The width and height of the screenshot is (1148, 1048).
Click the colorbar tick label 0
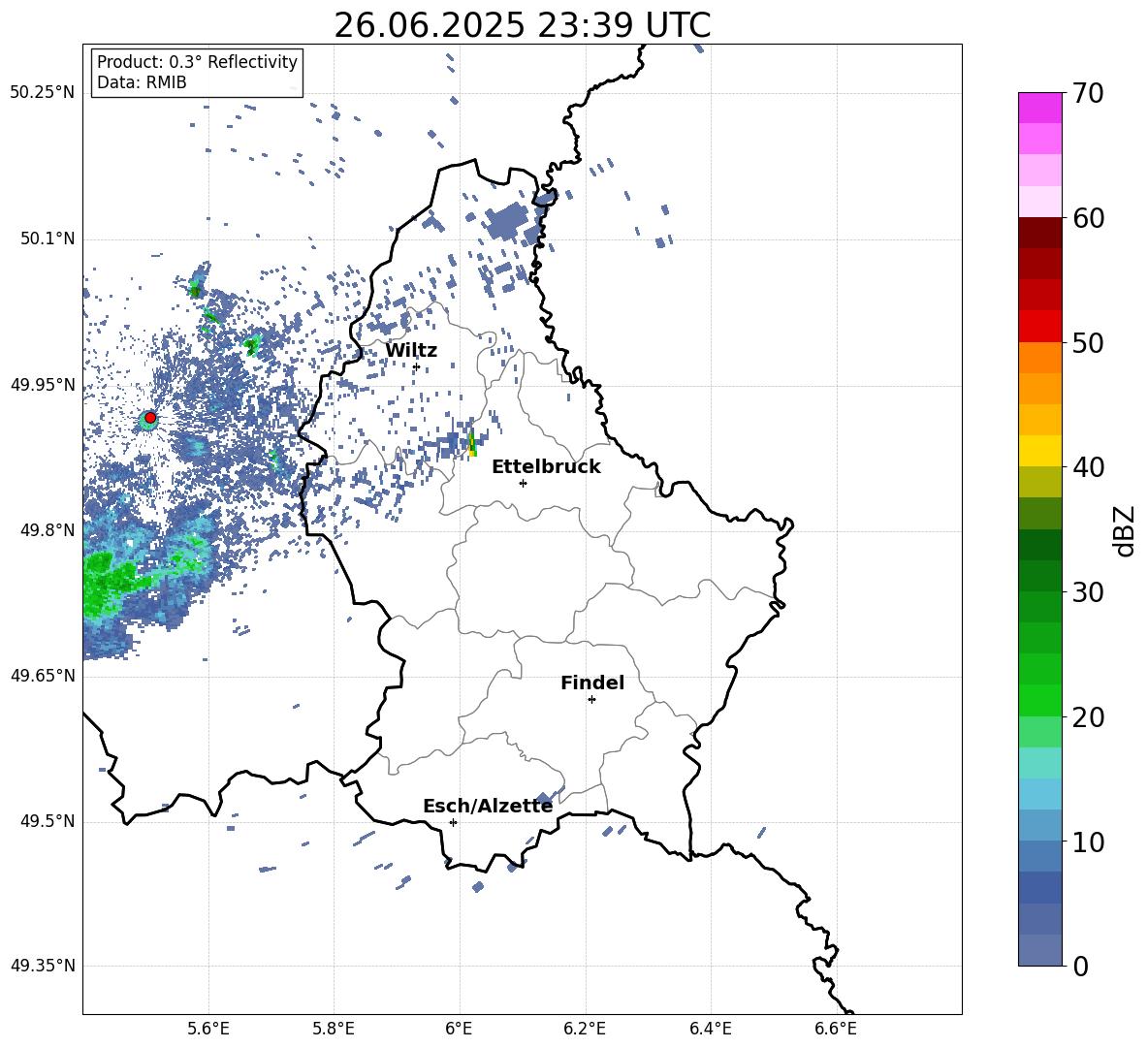pyautogui.click(x=1080, y=966)
